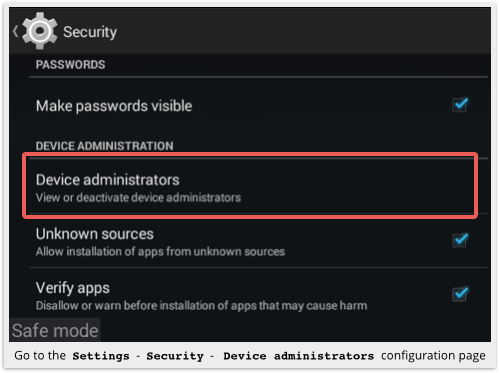The height and width of the screenshot is (373, 499).
Task: Tap the Unknown sources title
Action: click(x=95, y=234)
